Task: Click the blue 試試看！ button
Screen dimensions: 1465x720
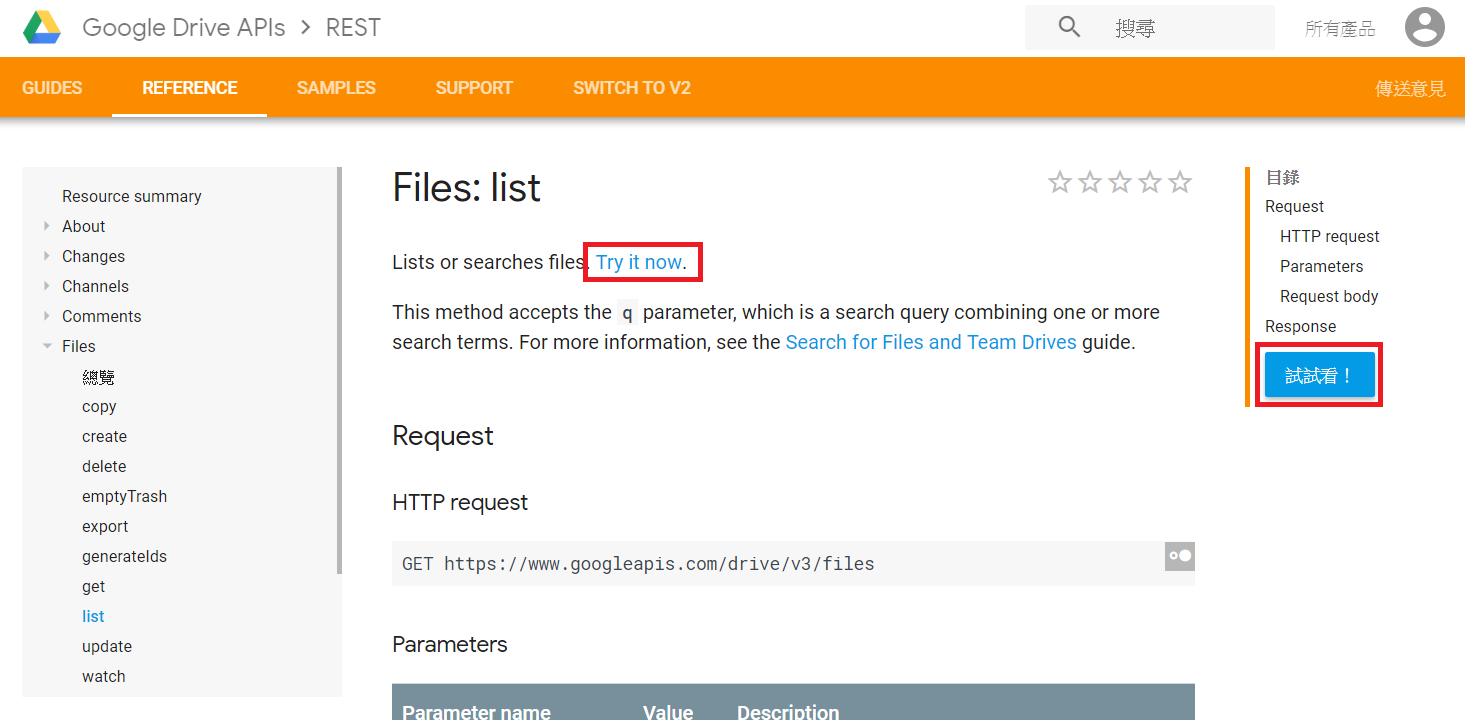Action: pyautogui.click(x=1320, y=375)
